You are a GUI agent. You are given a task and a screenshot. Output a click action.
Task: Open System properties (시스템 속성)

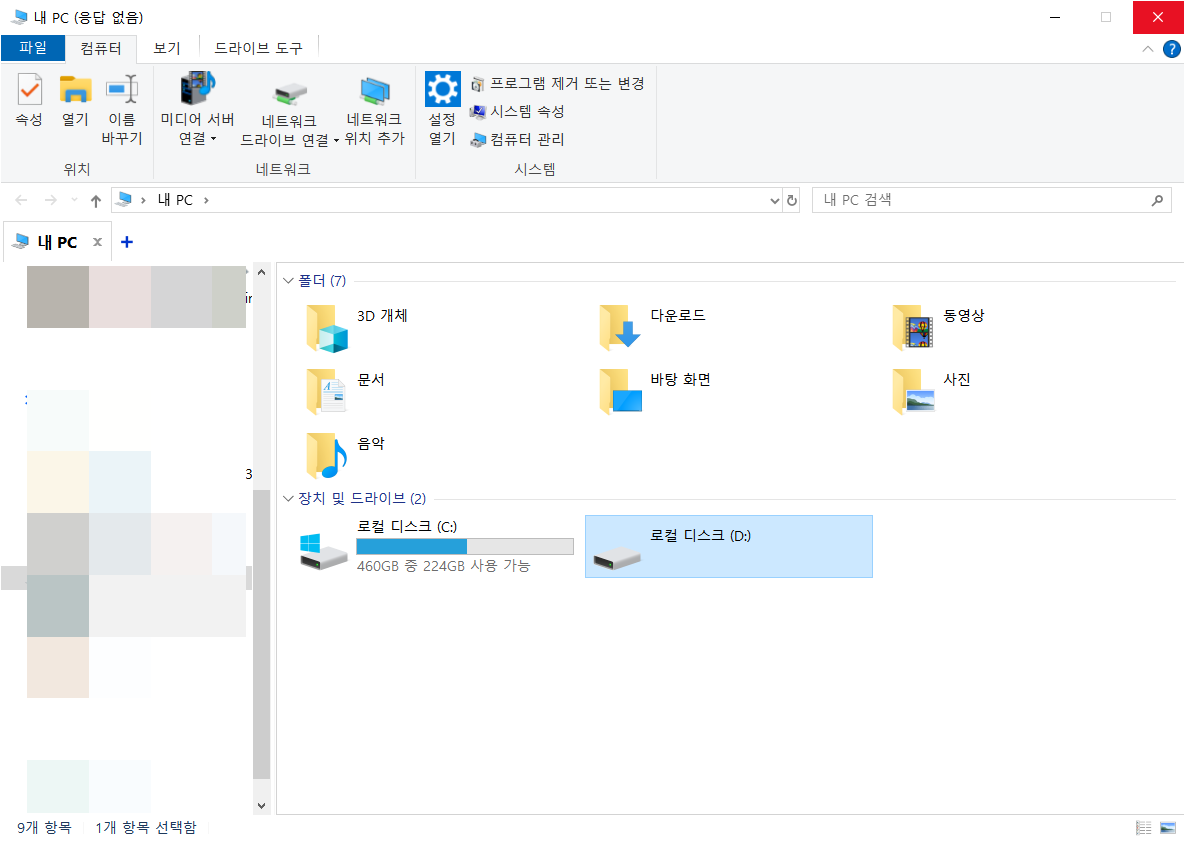530,112
